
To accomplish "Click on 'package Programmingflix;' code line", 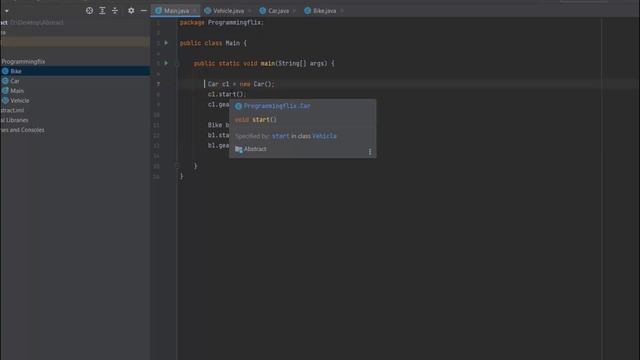I will (x=222, y=22).
